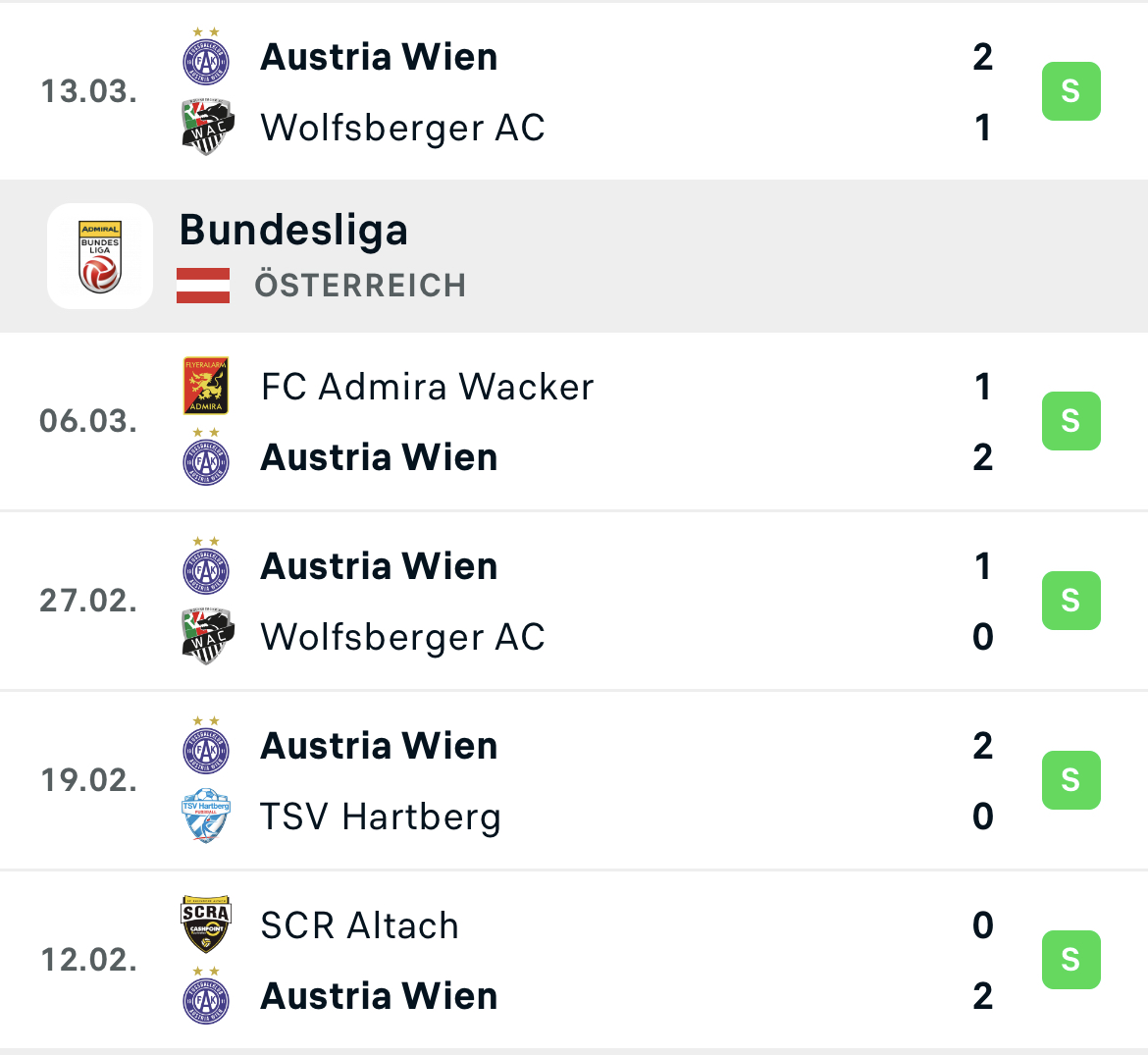Click green S badge for 13.03. match
This screenshot has width=1148, height=1055.
click(x=1071, y=91)
